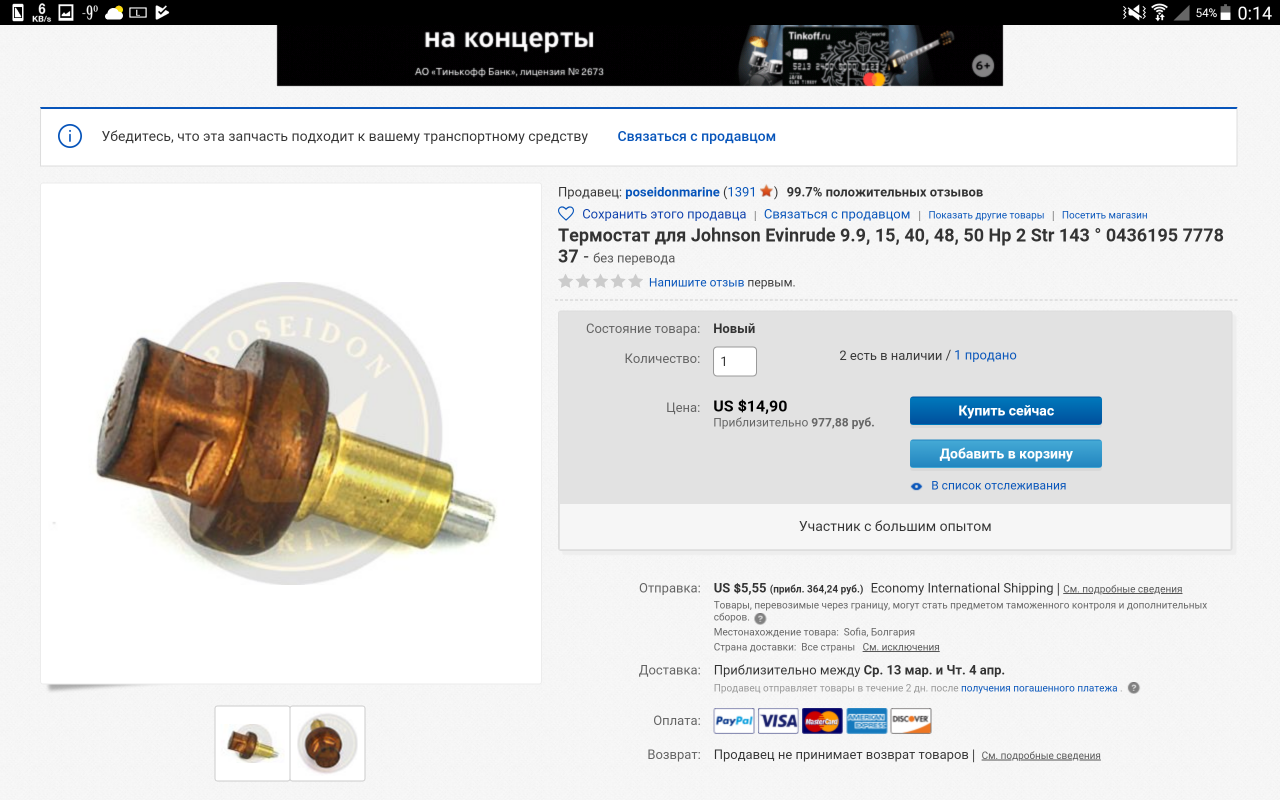
Task: Open the Tinkoff concerts ad banner
Action: 640,55
